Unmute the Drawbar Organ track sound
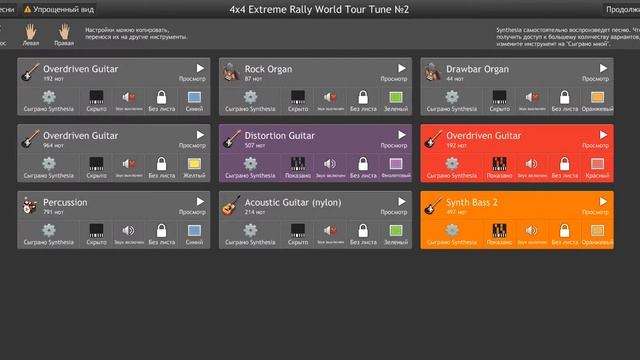 click(532, 97)
